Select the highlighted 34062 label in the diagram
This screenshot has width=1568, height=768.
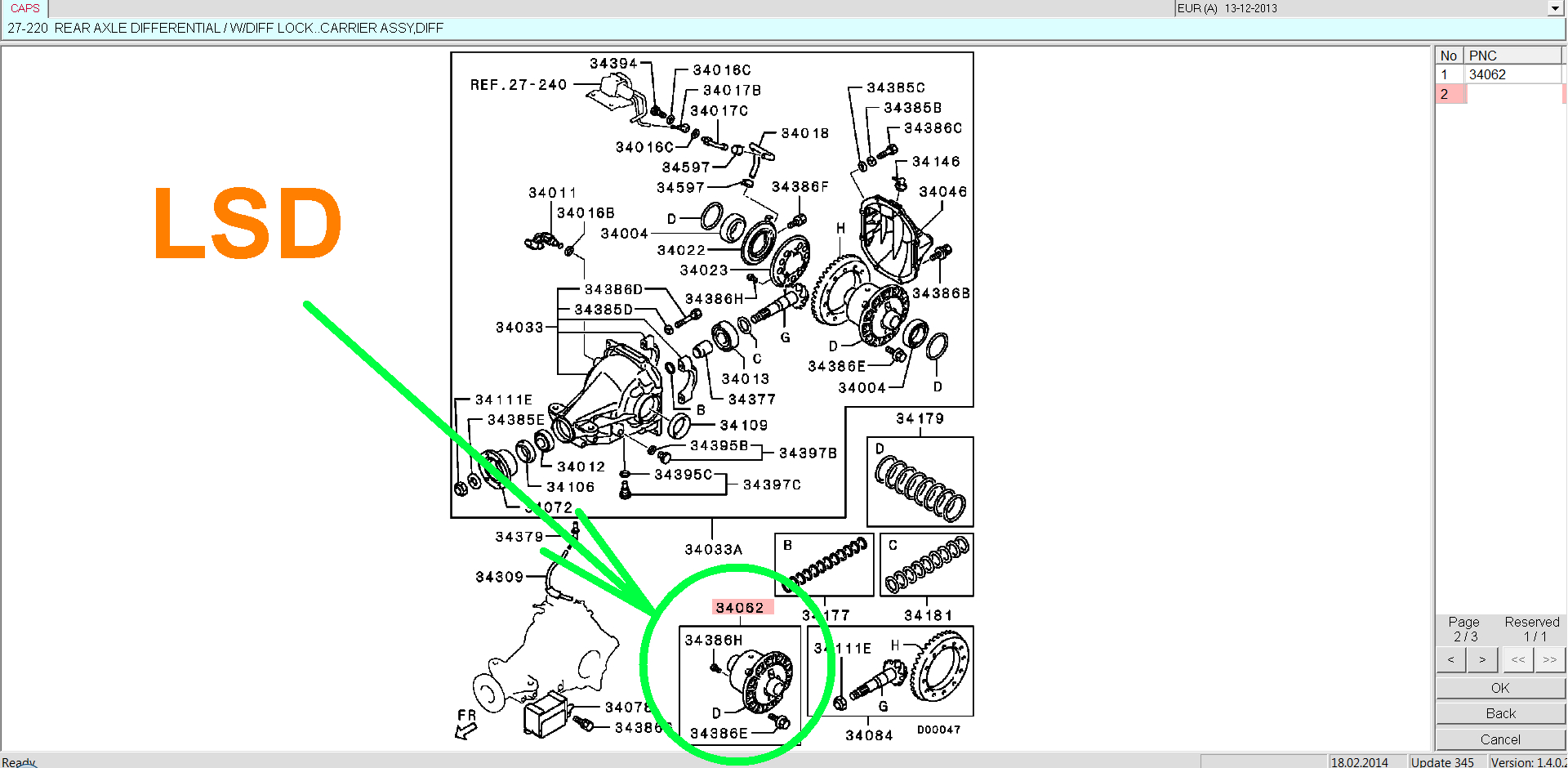point(739,608)
